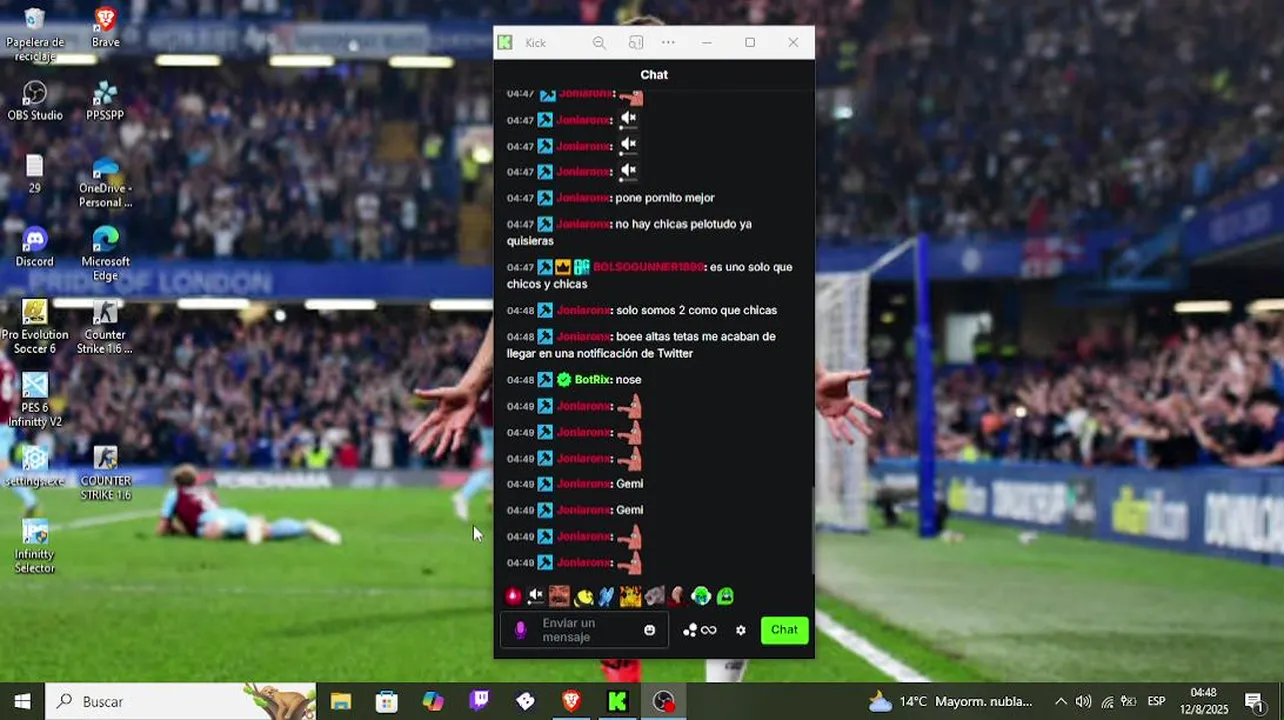Click BotRix message 'nose'
This screenshot has height=720, width=1284.
629,380
